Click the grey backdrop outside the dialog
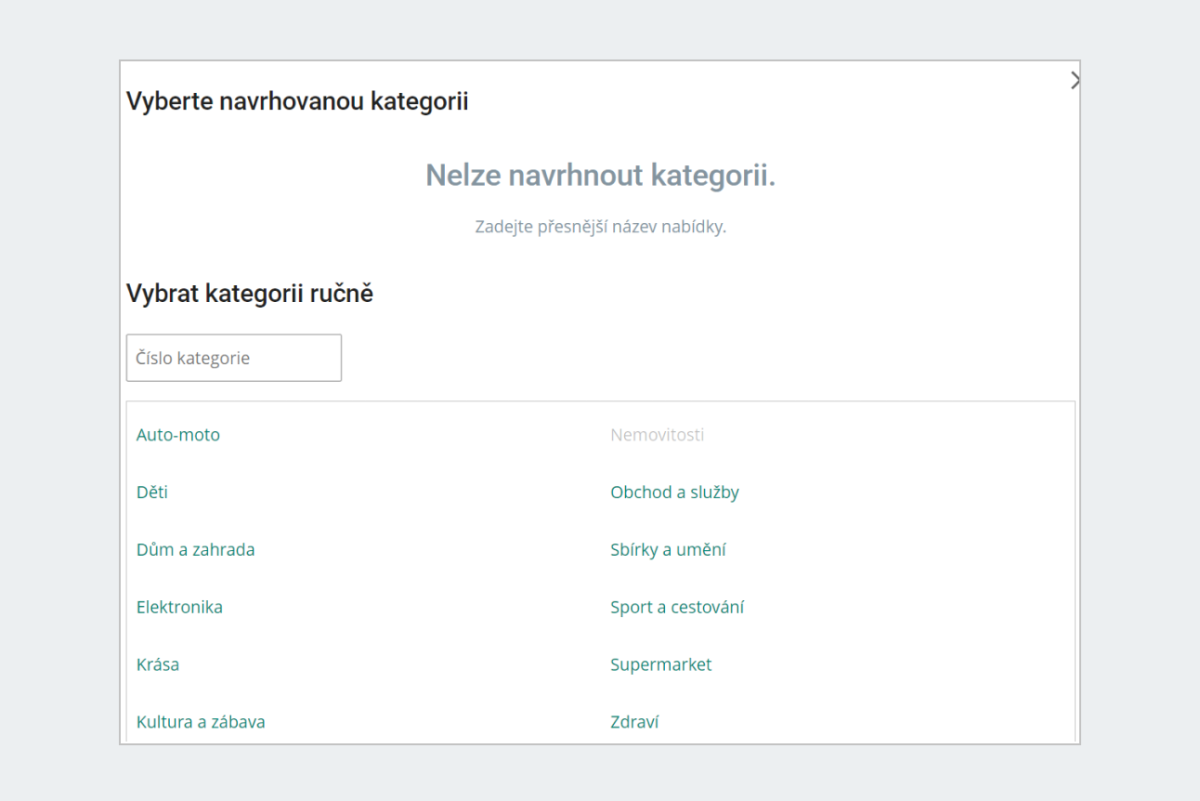 [x=60, y=400]
